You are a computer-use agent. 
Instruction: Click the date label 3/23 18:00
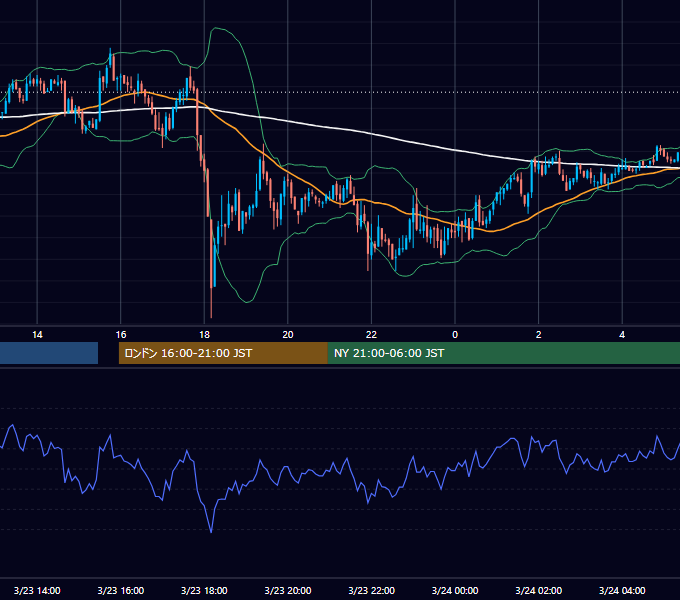[204, 590]
